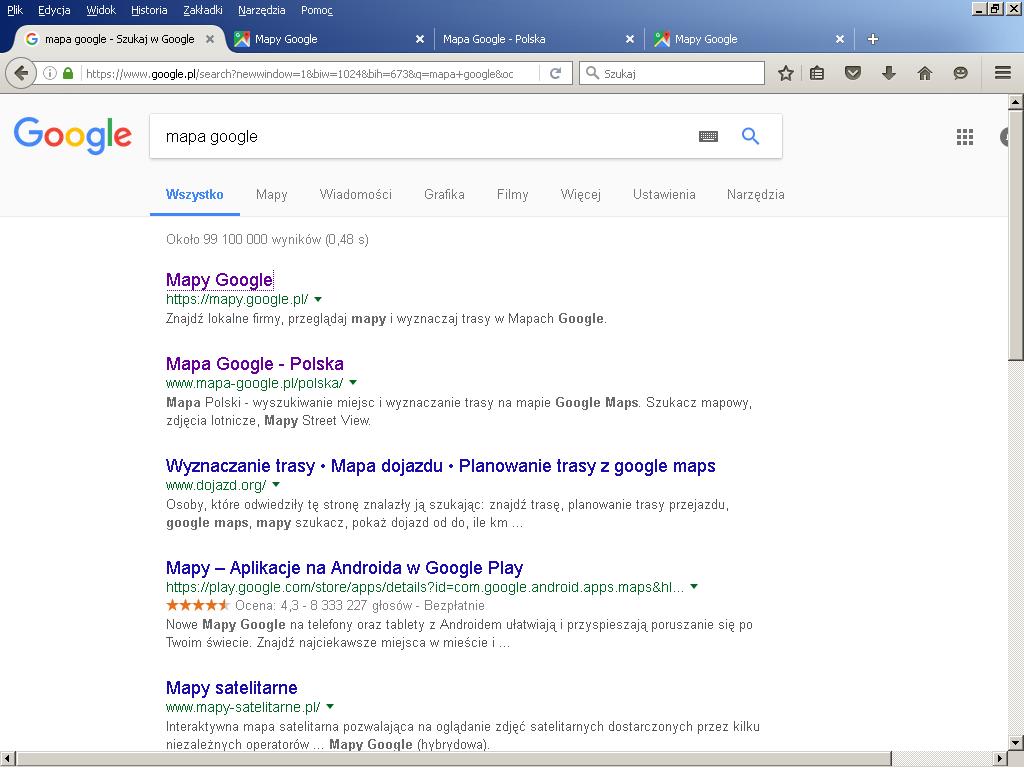Open the Widok menu

(x=101, y=10)
